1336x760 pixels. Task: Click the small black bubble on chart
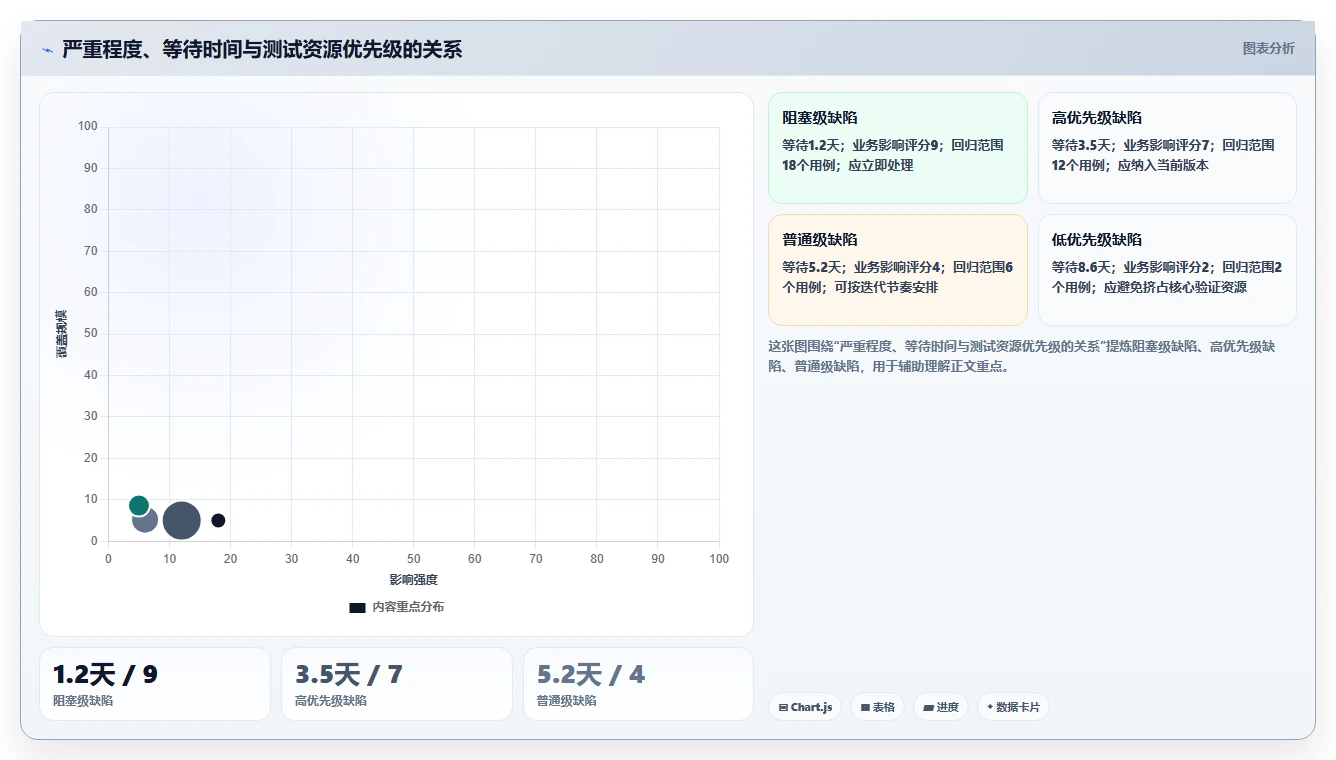point(218,520)
